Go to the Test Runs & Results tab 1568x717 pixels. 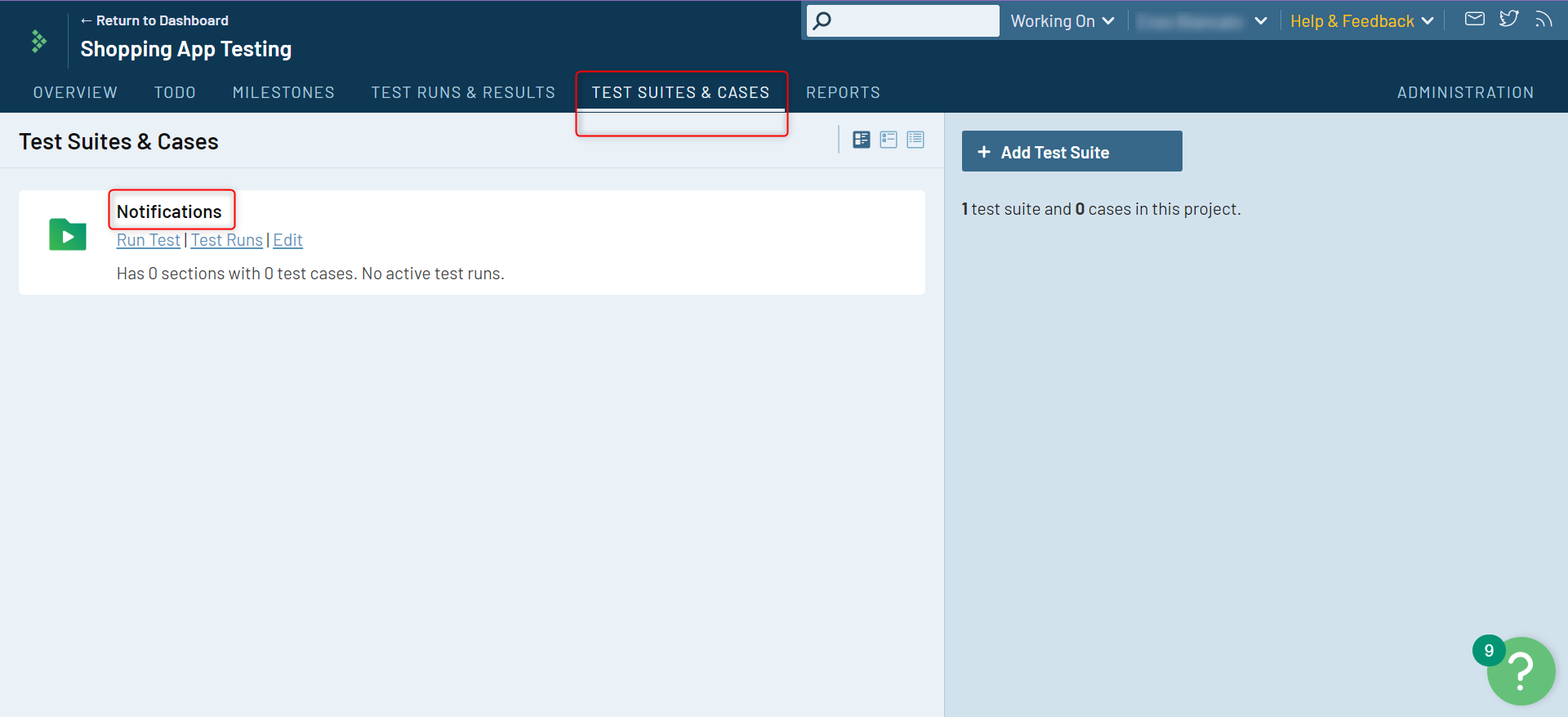coord(463,92)
